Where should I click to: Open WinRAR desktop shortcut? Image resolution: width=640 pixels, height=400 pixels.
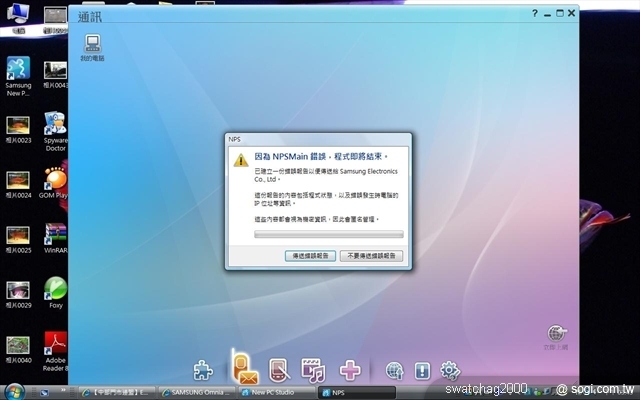(56, 238)
